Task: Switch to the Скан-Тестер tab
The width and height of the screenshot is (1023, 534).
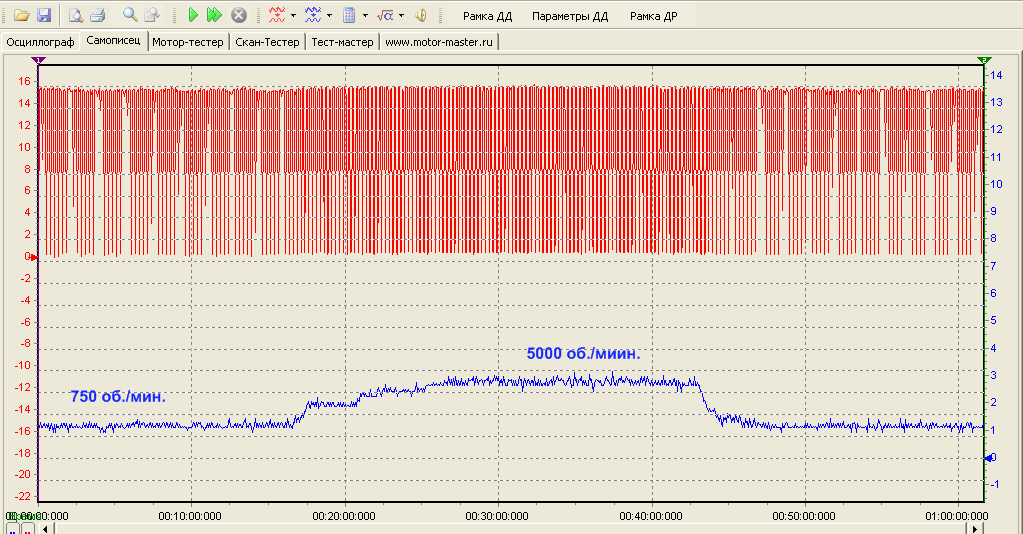Action: (267, 42)
